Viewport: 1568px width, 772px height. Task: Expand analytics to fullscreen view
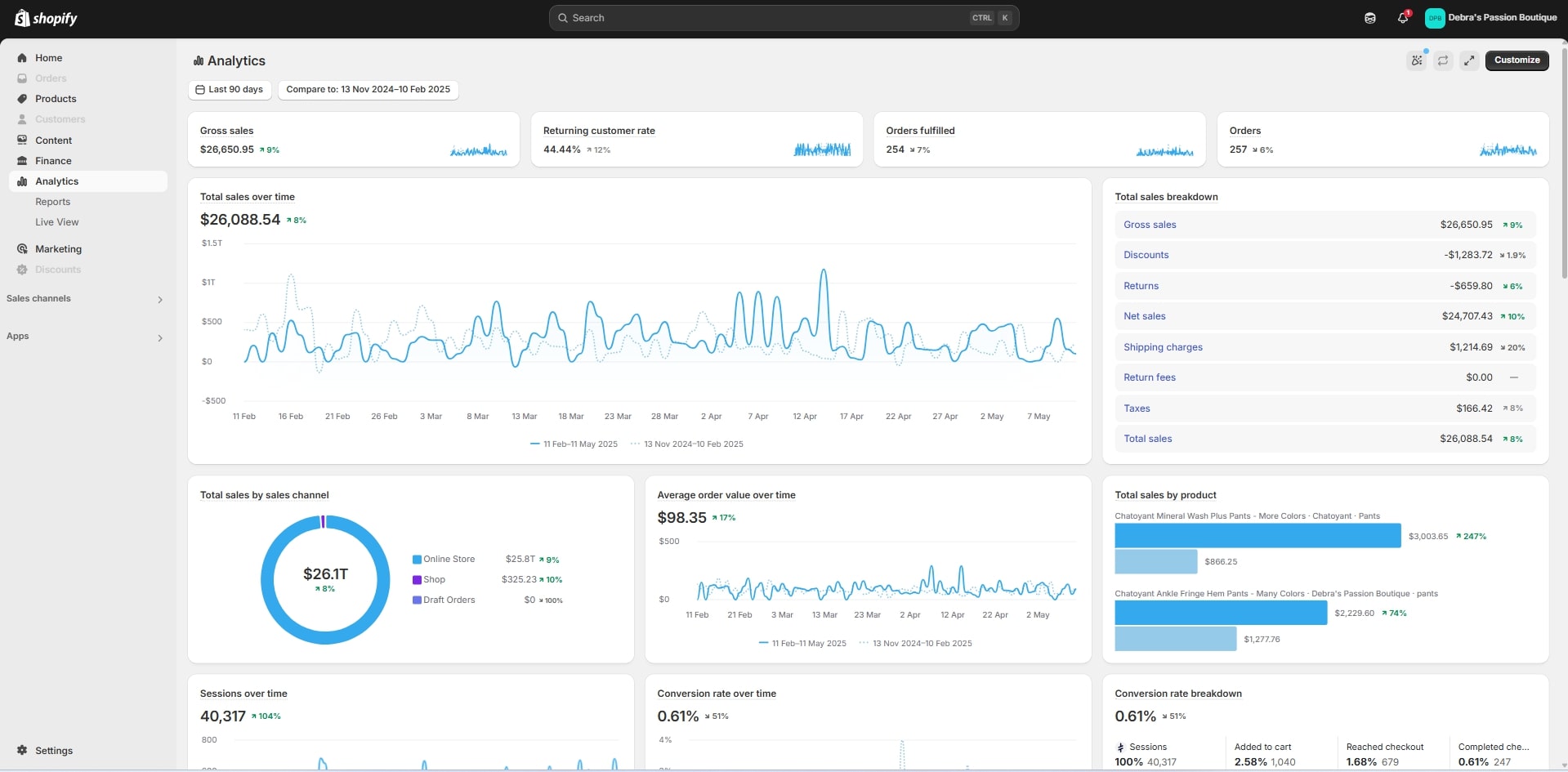(1469, 60)
